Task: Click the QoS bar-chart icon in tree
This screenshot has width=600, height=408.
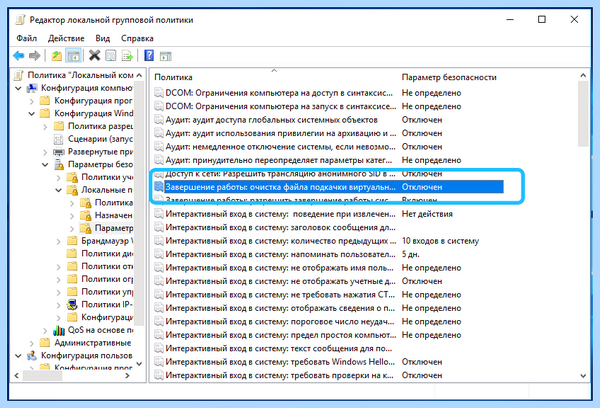Action: [59, 330]
